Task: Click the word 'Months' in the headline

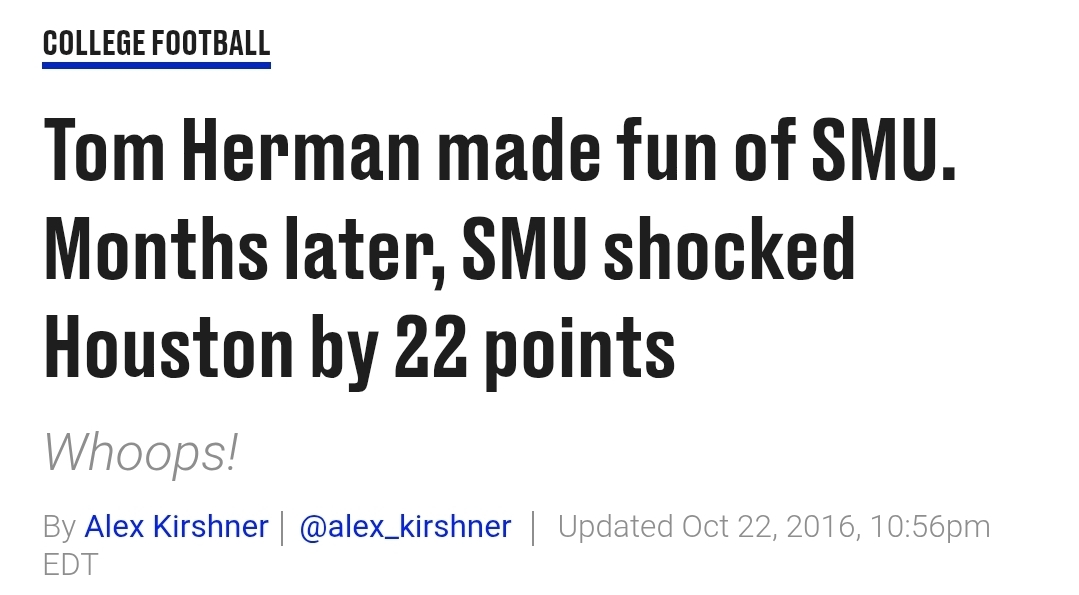Action: pos(156,248)
